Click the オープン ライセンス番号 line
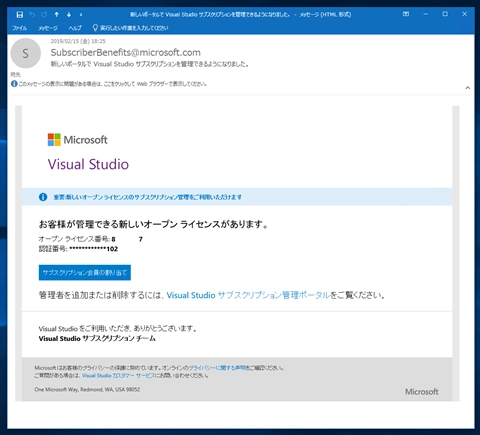The width and height of the screenshot is (480, 435). tap(91, 239)
